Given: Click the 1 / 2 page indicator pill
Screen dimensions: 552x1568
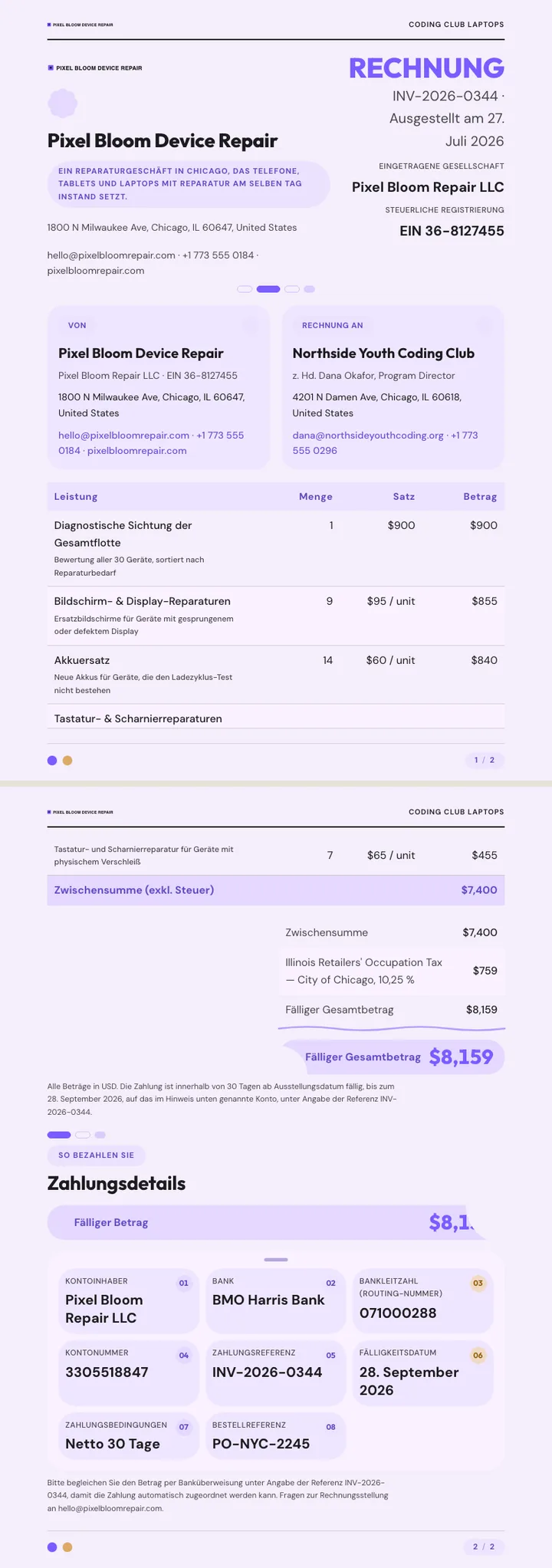Looking at the screenshot, I should [x=485, y=761].
